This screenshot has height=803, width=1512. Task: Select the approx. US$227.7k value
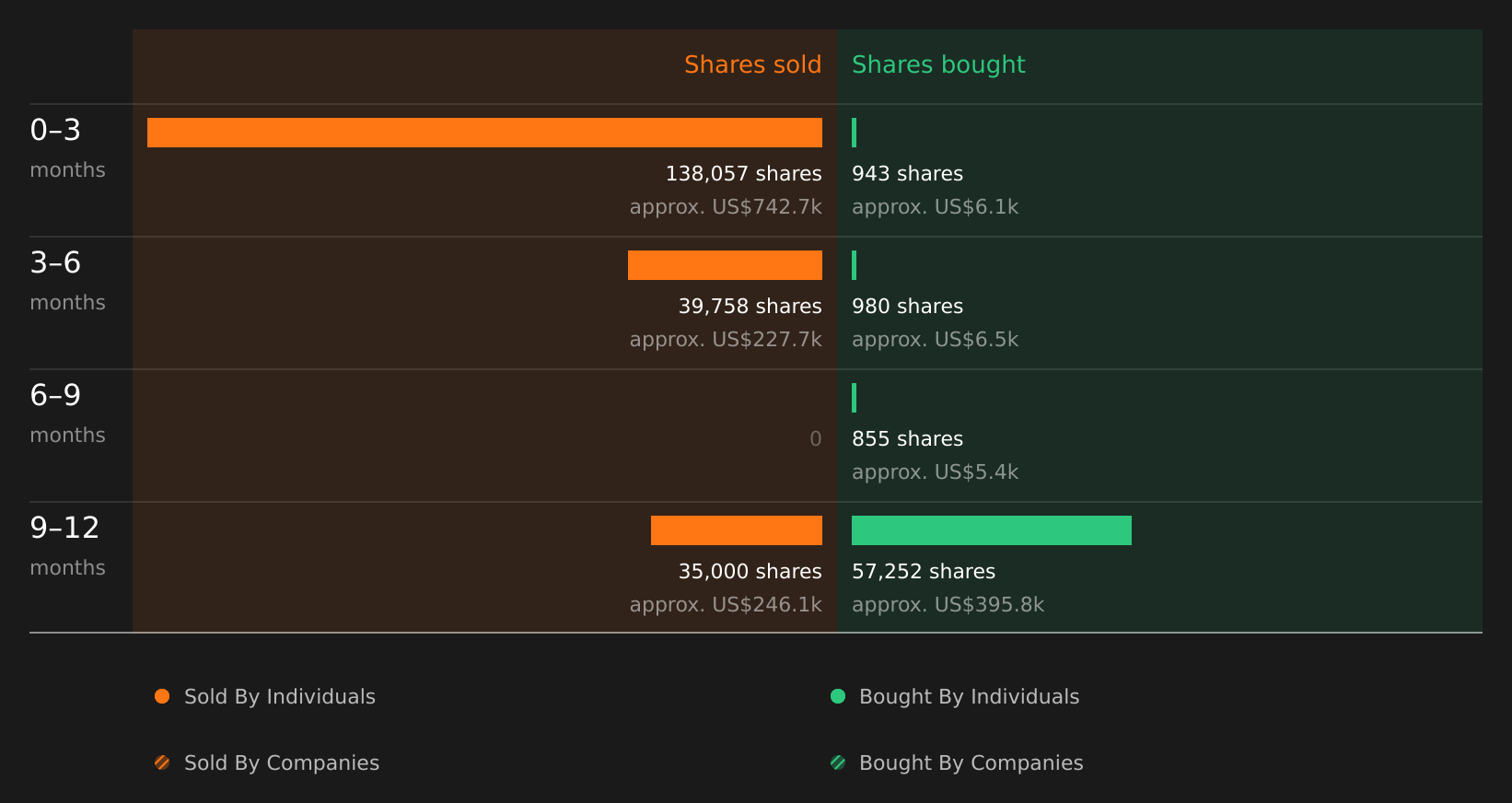point(726,339)
